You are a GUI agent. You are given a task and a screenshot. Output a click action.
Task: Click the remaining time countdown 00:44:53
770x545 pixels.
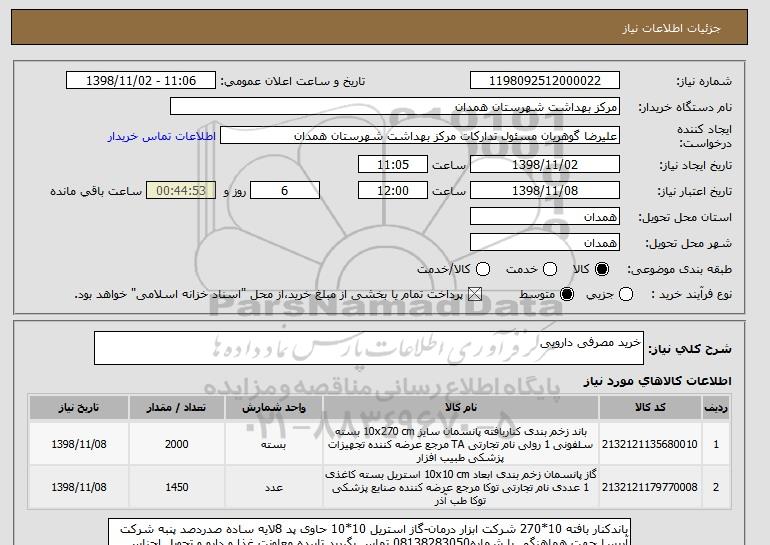pos(181,191)
